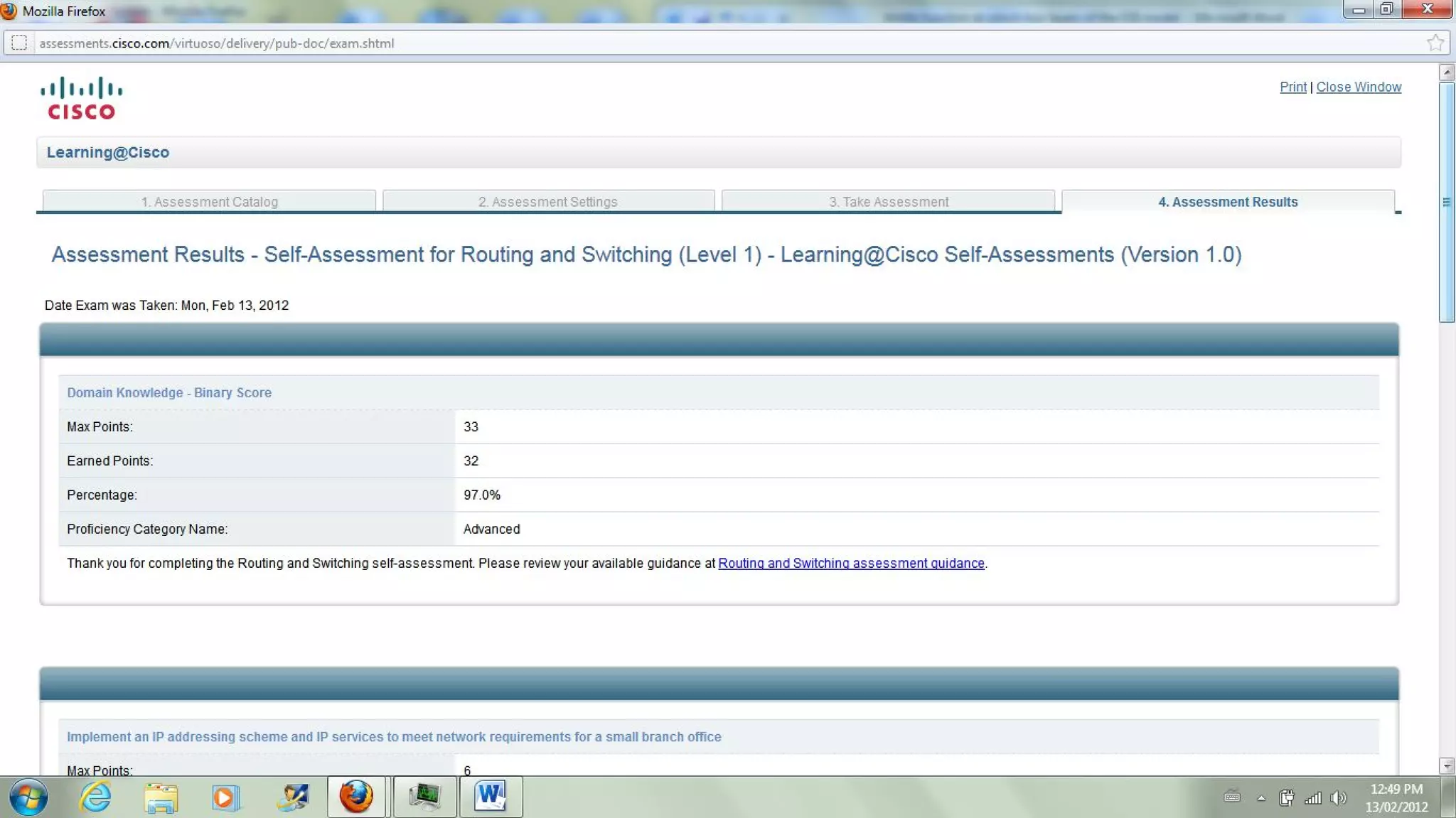This screenshot has width=1456, height=818.
Task: Open the Assessment Catalog tab
Action: pos(209,202)
